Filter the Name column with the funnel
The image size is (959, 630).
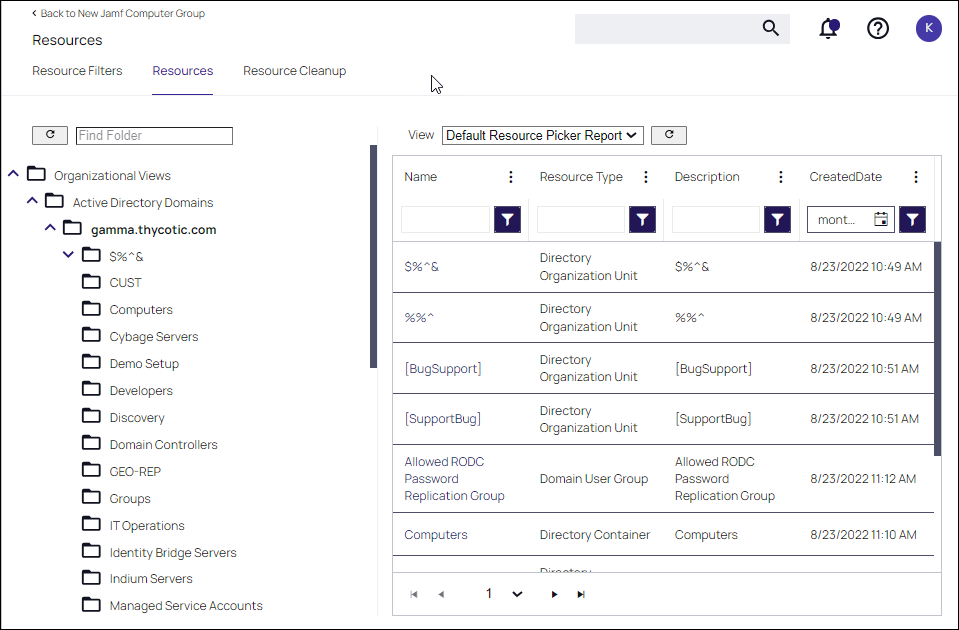(x=506, y=219)
